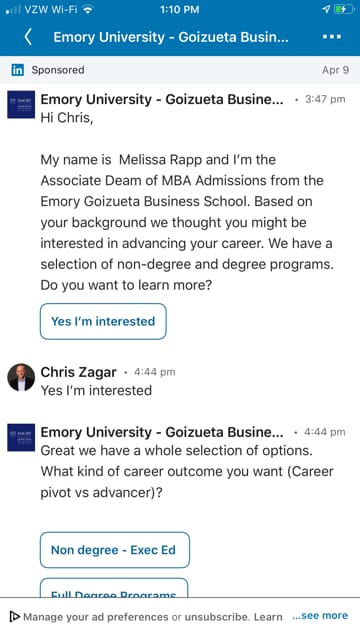Tap the conversation title in header
This screenshot has width=360, height=640.
(x=171, y=37)
